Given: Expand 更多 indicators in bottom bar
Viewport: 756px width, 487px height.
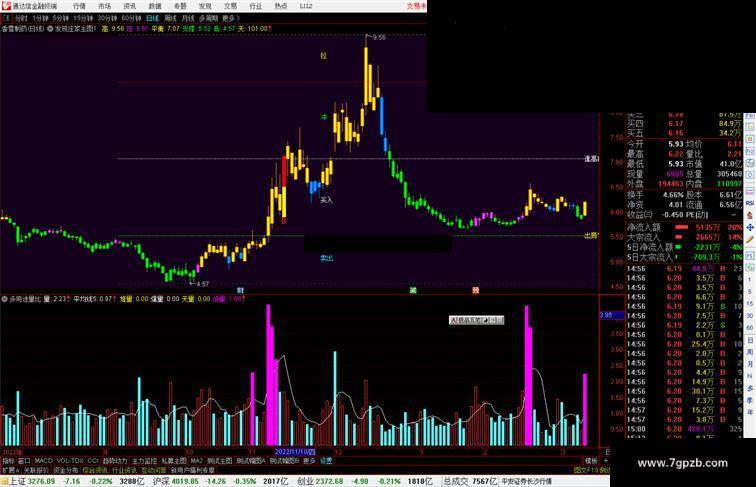Looking at the screenshot, I should [309, 461].
